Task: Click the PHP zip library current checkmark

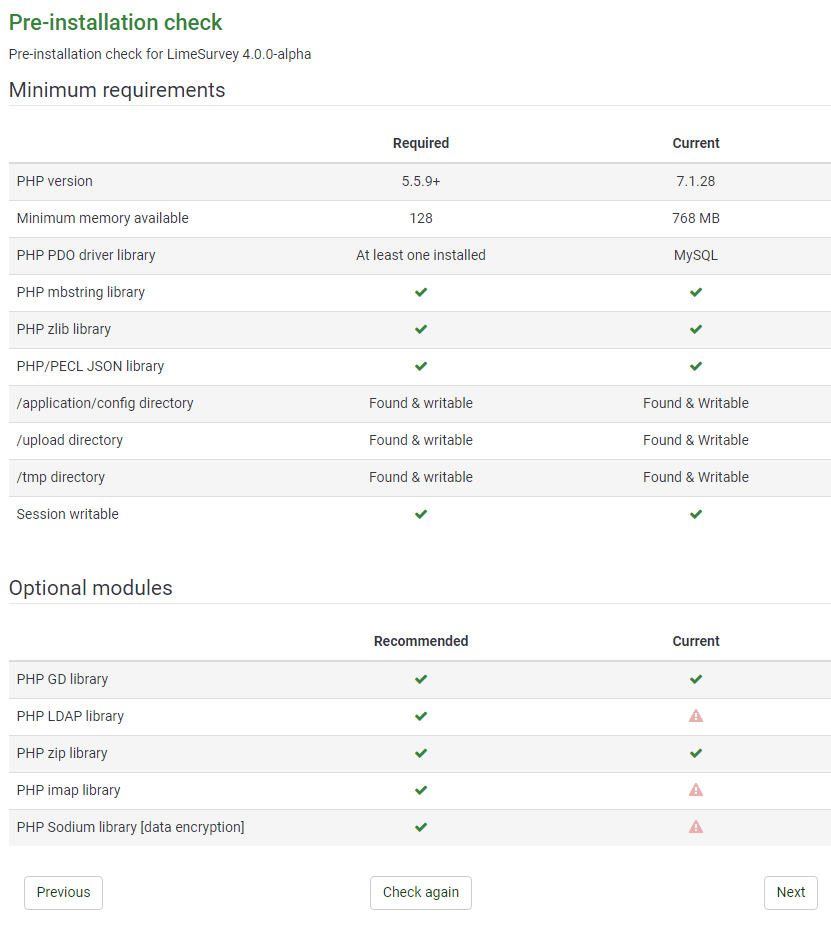Action: [x=696, y=753]
